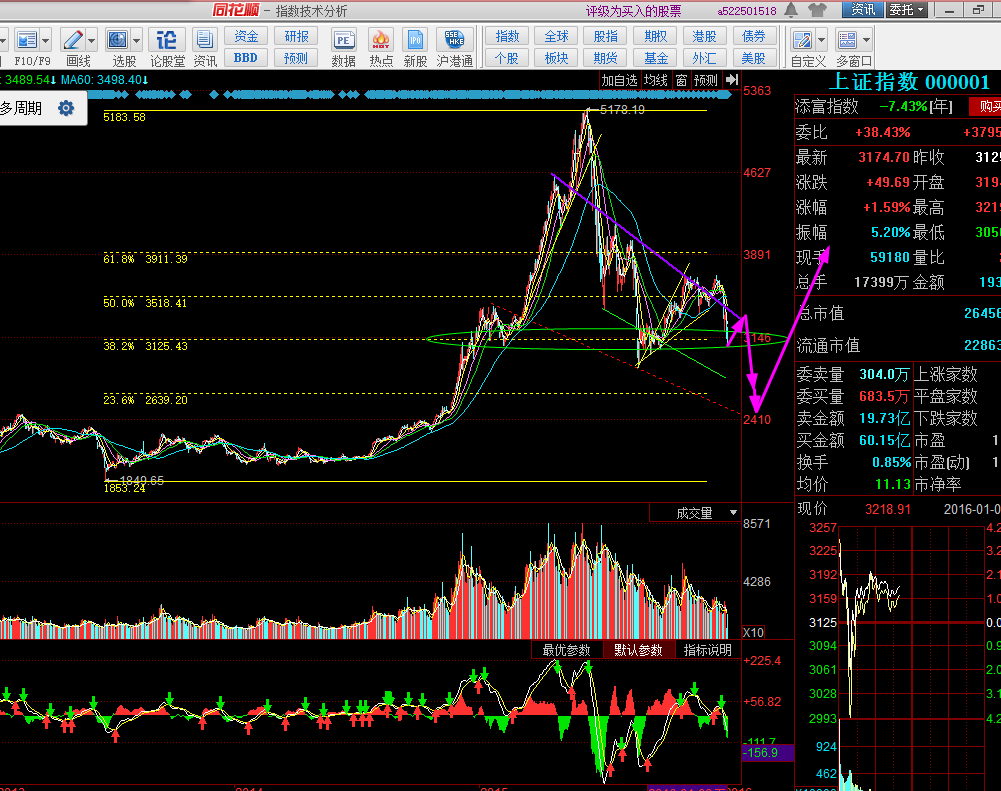This screenshot has width=1001, height=791.
Task: Click the 预测 button under 研报
Action: (296, 58)
